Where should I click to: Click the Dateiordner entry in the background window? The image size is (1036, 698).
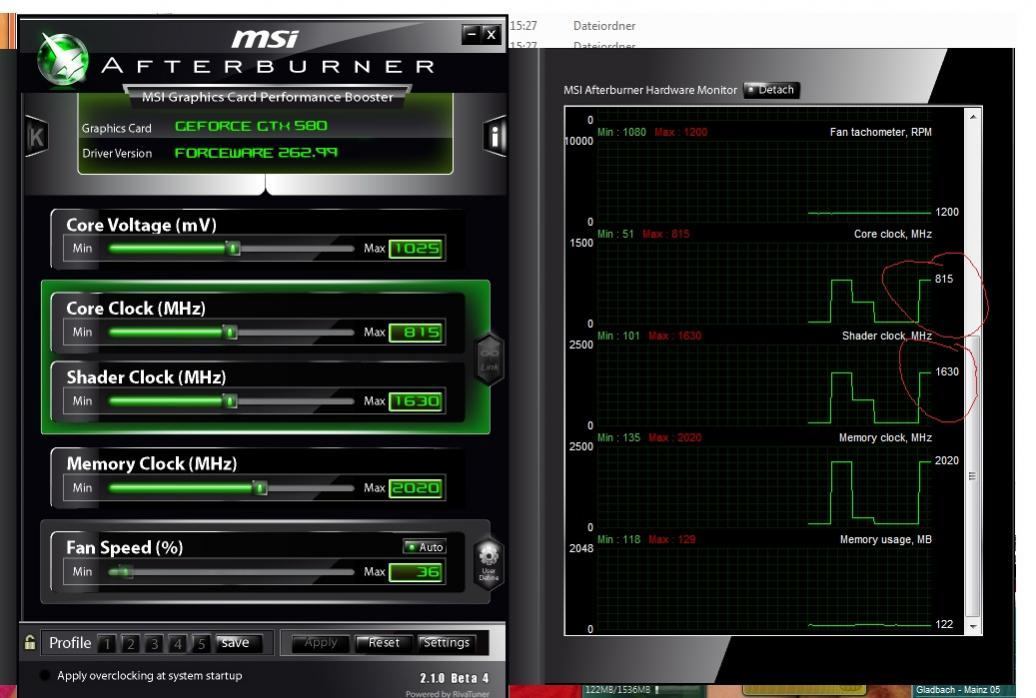tap(604, 26)
